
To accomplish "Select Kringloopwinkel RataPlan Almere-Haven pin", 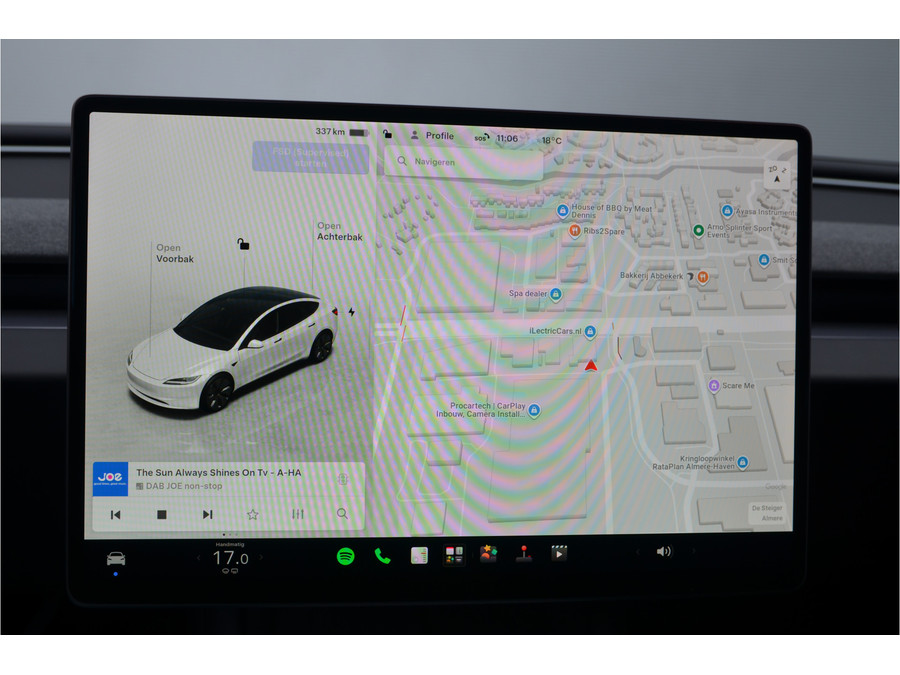I will tap(743, 461).
